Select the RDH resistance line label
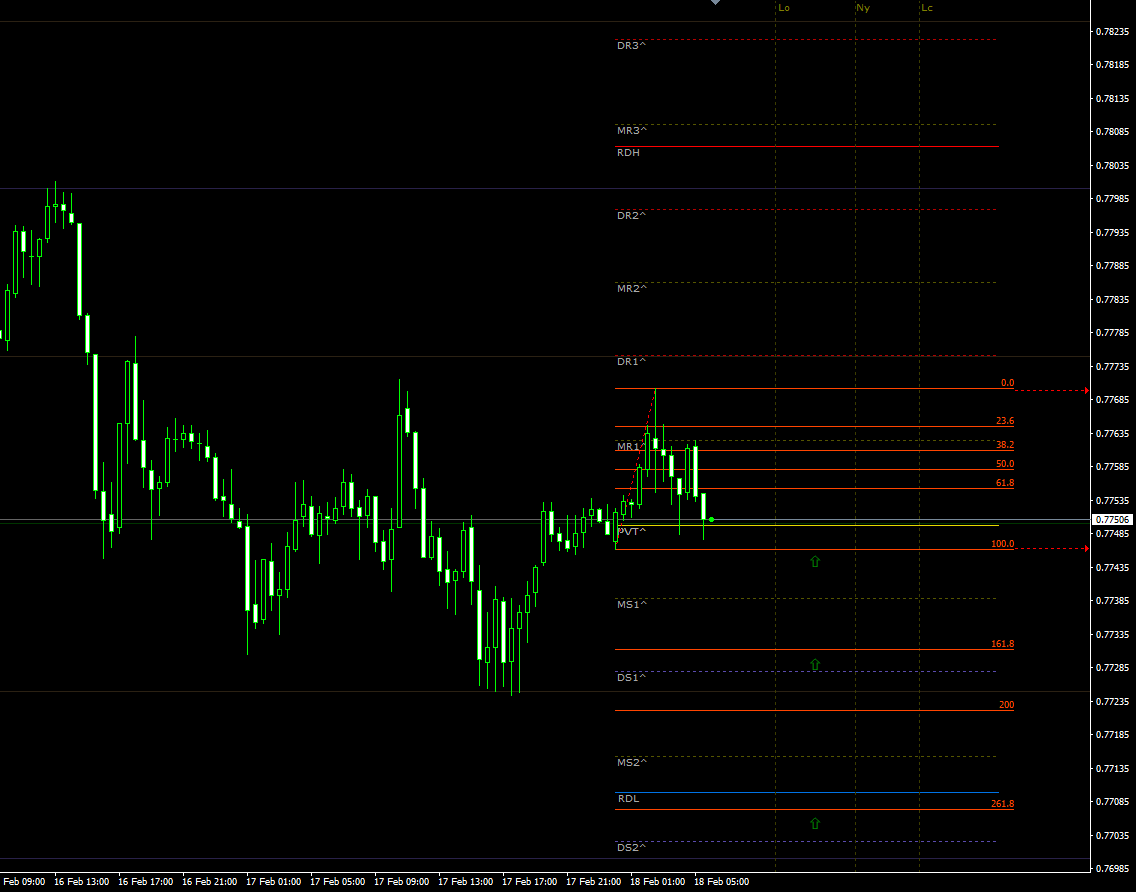The height and width of the screenshot is (892, 1136). [x=627, y=152]
